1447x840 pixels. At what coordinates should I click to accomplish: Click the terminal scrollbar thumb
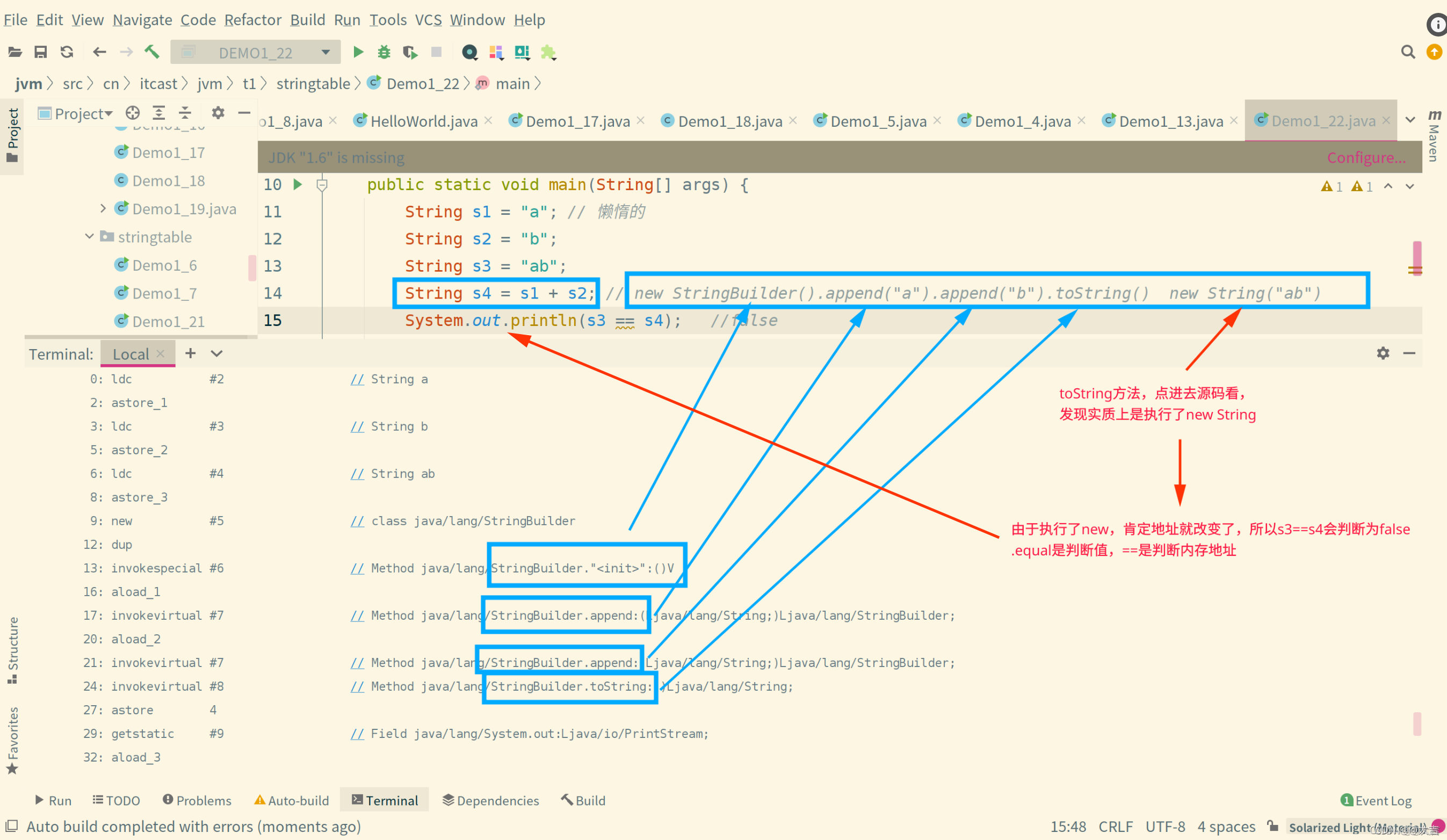point(1416,723)
